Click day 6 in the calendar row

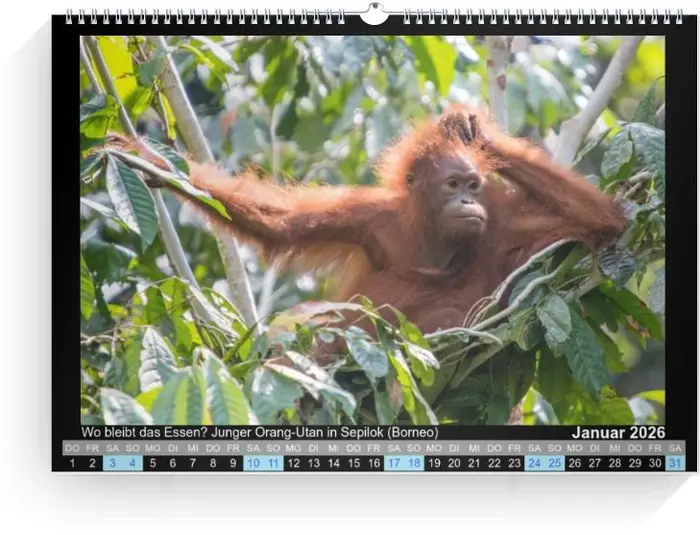(x=172, y=463)
